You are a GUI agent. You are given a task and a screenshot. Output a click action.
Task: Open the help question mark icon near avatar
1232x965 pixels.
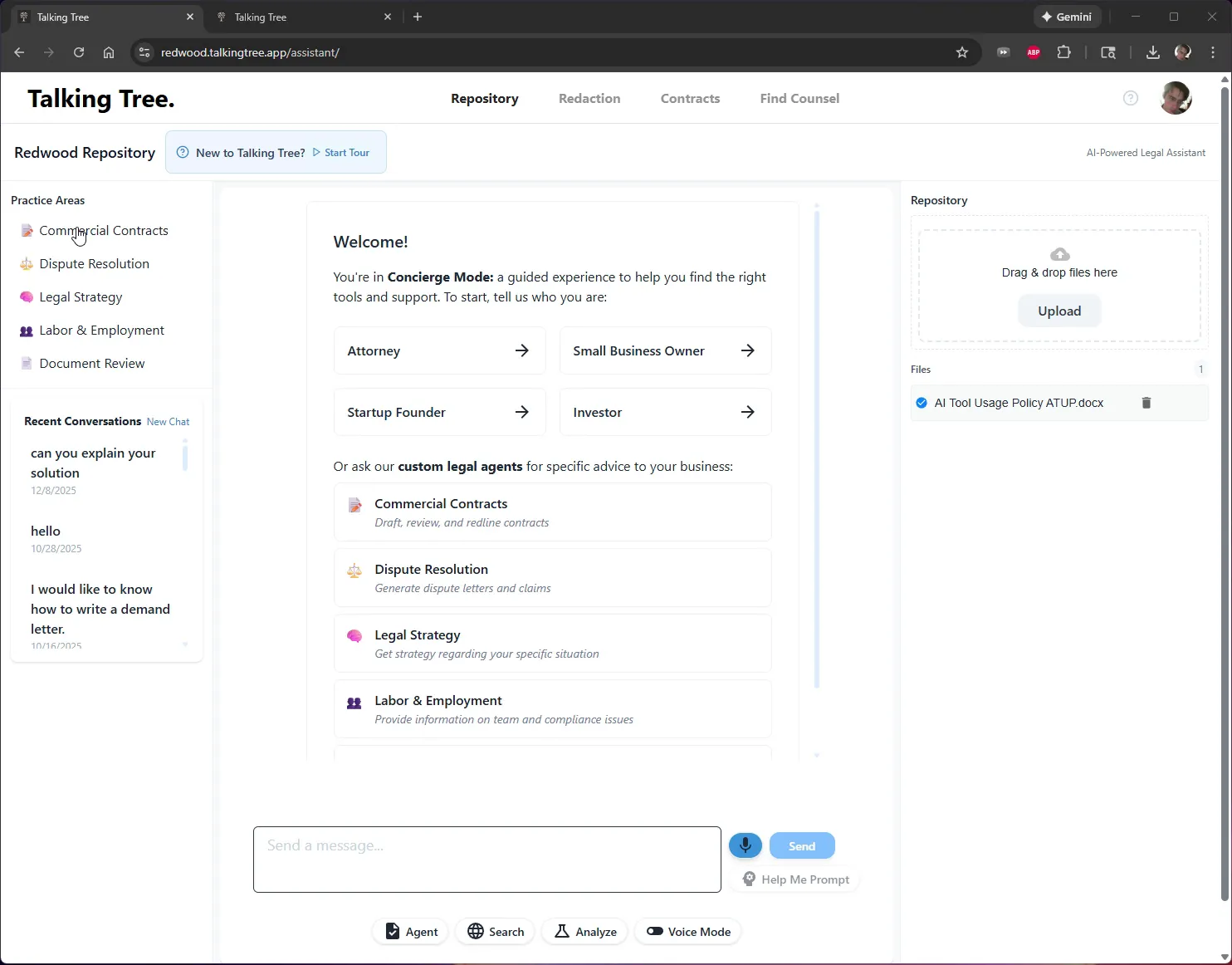point(1131,98)
